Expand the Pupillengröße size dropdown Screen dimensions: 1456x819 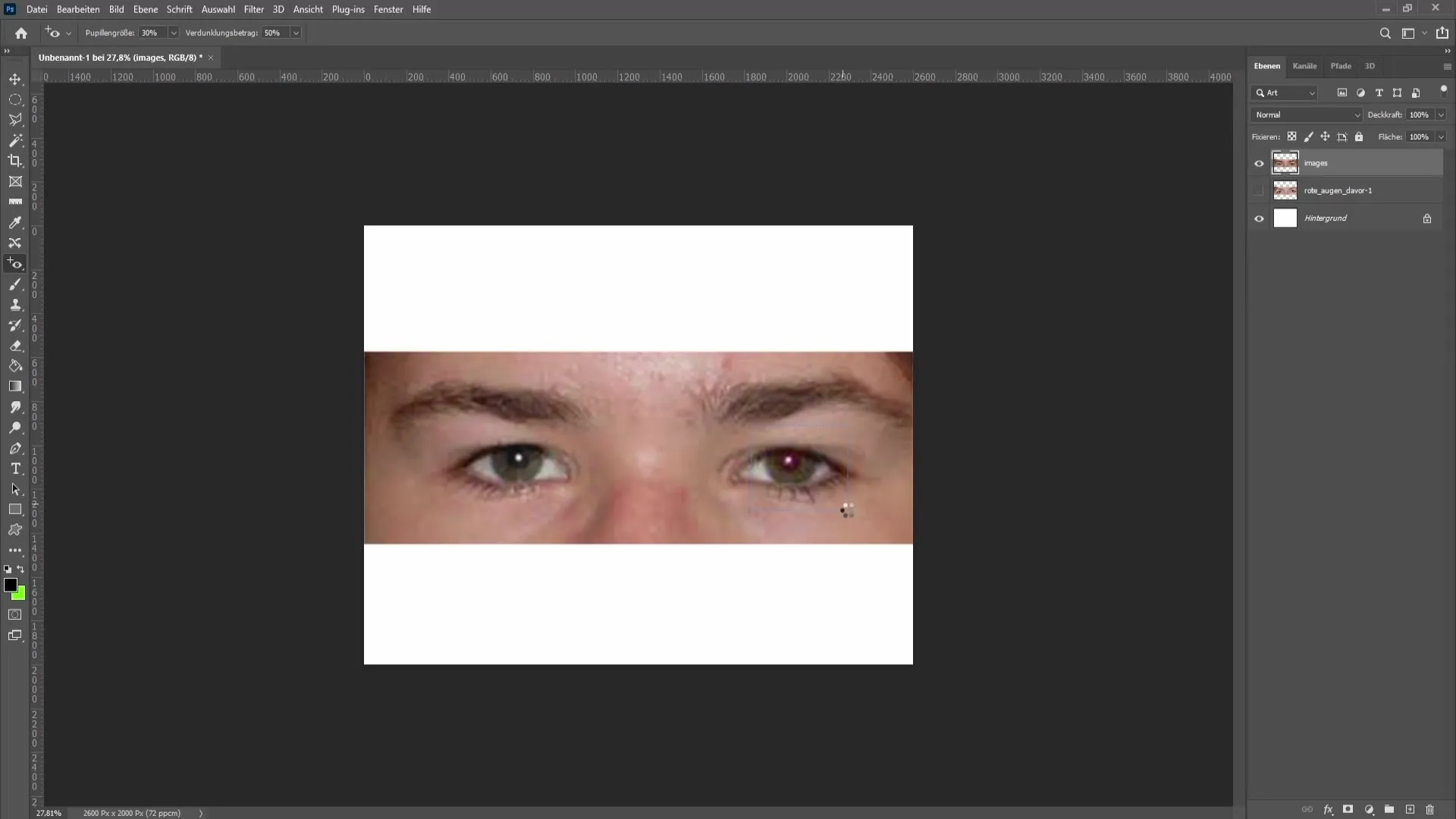click(x=174, y=33)
